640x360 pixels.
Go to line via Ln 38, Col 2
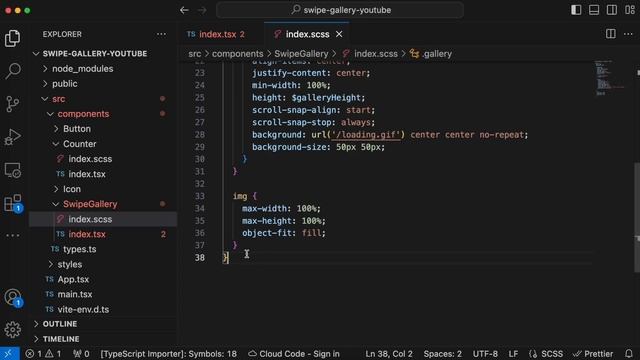click(389, 353)
